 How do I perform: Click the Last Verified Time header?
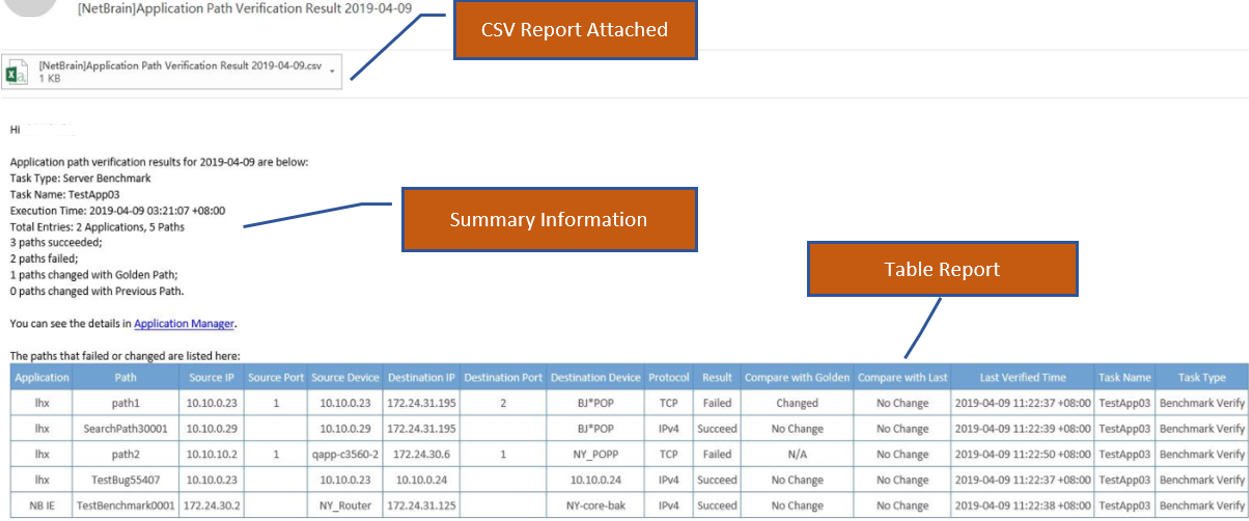[1023, 378]
